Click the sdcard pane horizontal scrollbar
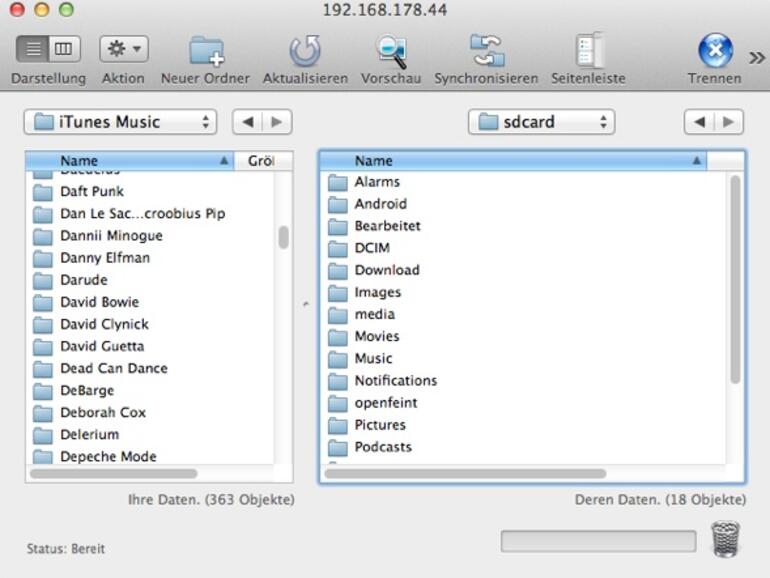 click(x=465, y=473)
